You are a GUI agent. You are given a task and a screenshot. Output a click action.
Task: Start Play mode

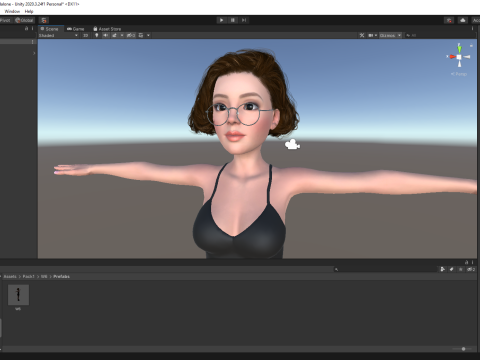(x=221, y=20)
